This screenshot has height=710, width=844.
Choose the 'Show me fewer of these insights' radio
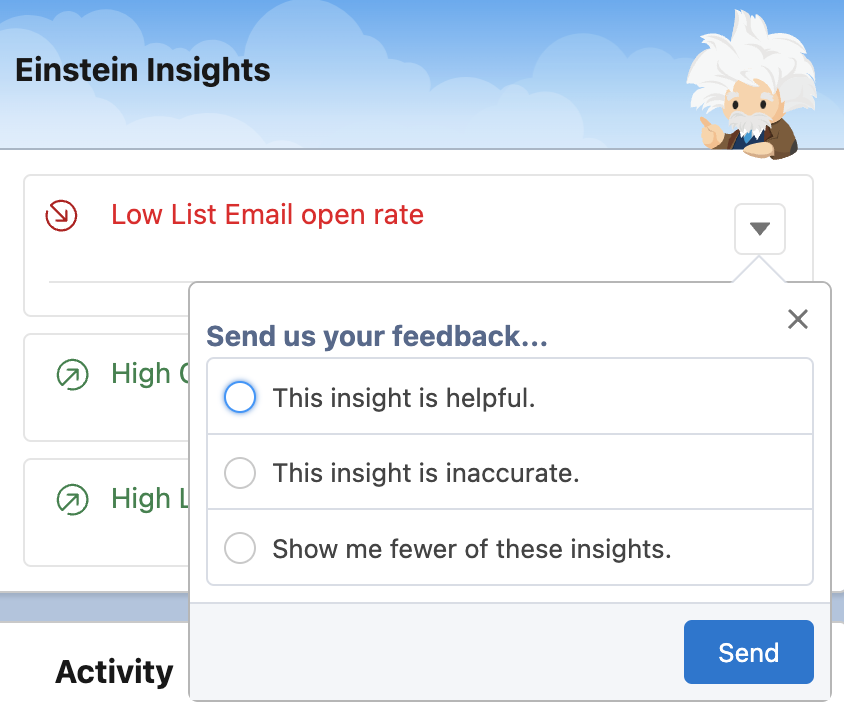pyautogui.click(x=240, y=548)
